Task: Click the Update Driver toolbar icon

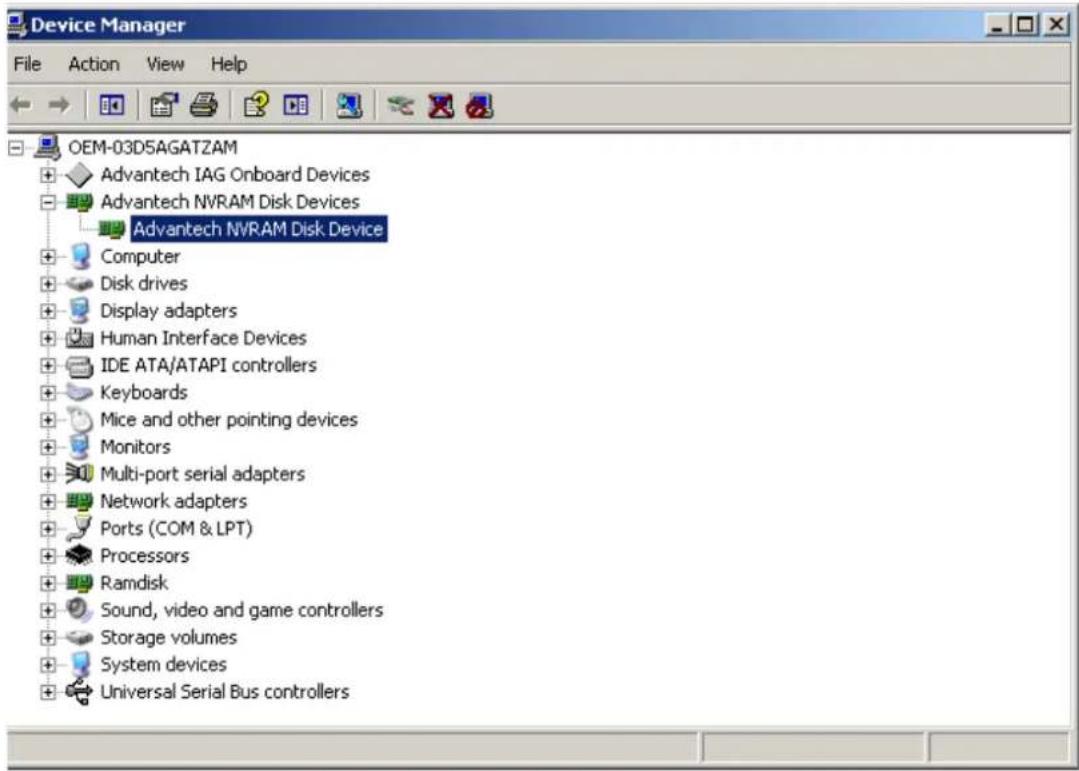Action: pos(400,106)
